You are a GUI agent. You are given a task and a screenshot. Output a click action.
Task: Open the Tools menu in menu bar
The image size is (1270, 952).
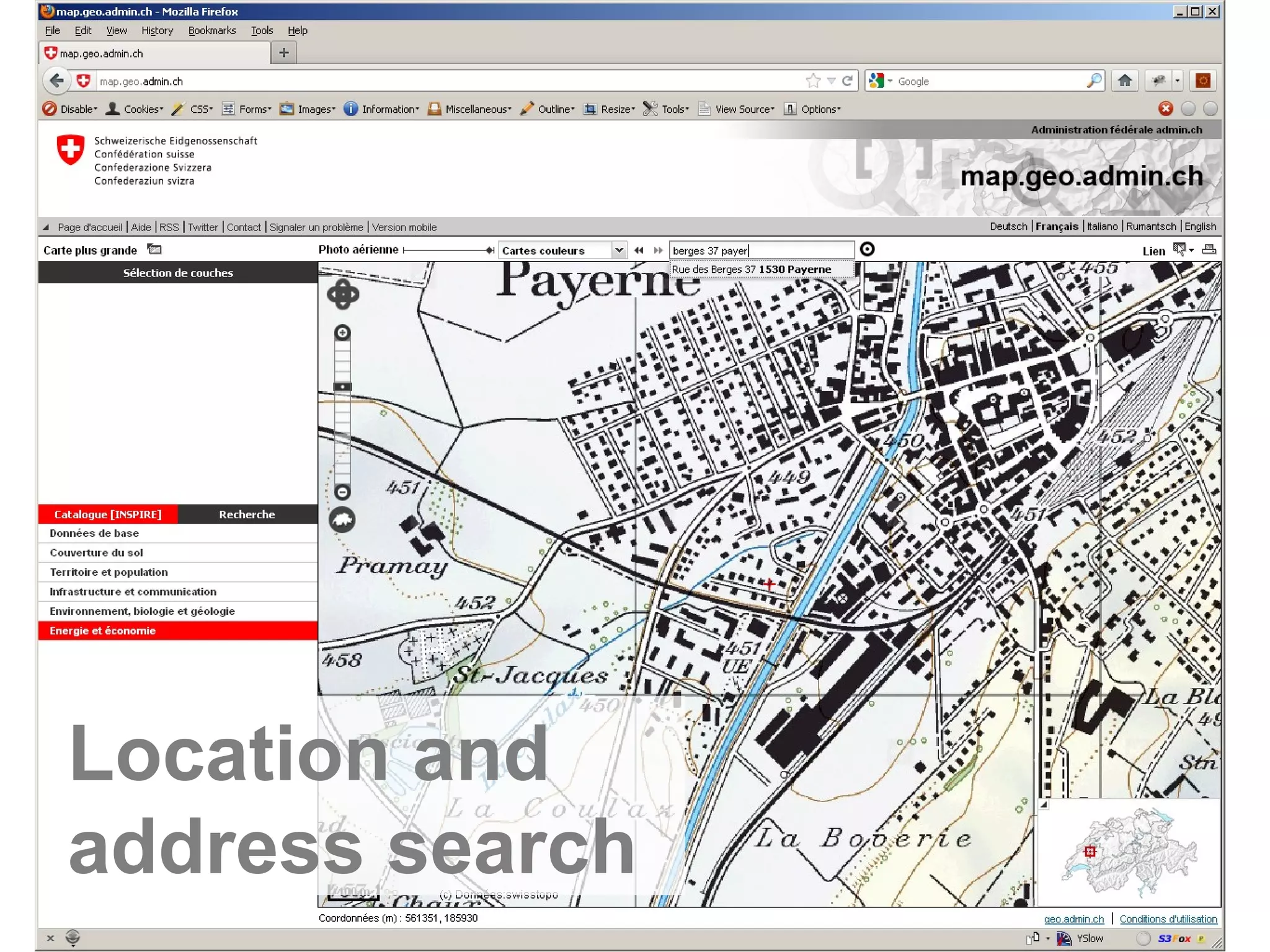pyautogui.click(x=262, y=30)
